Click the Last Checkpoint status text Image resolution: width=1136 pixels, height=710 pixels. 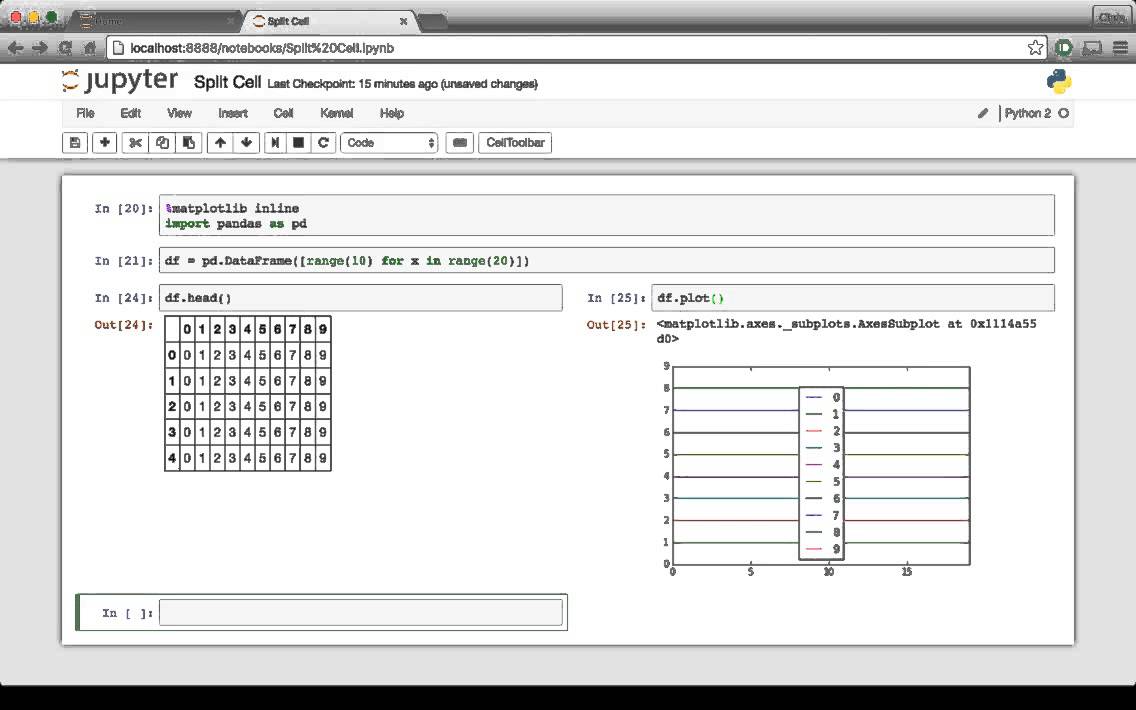click(402, 84)
